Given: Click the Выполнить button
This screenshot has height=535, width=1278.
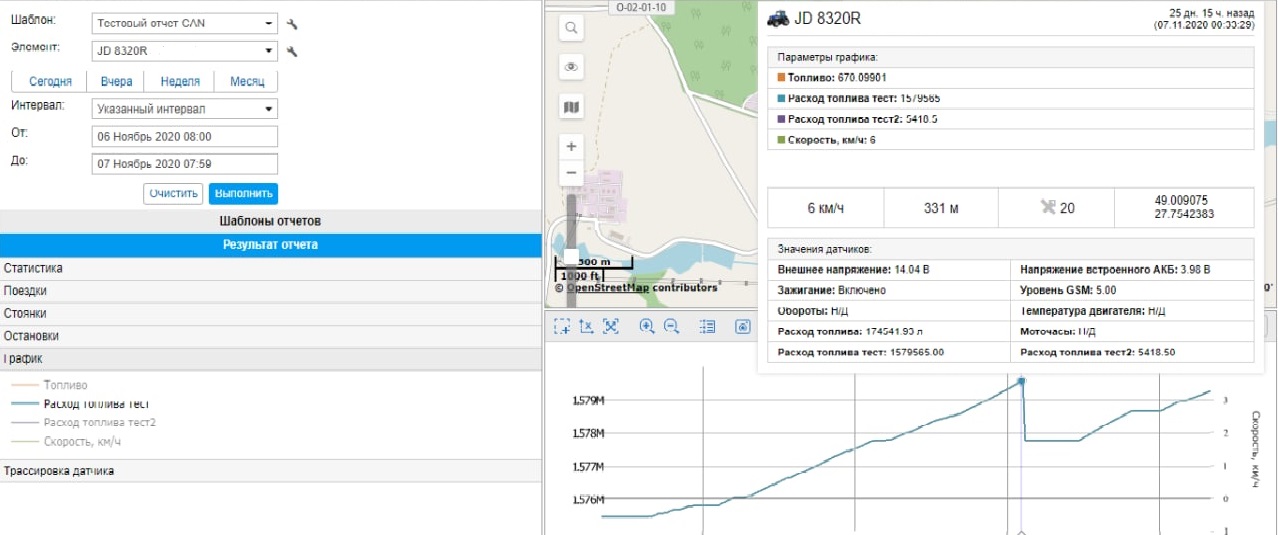Looking at the screenshot, I should point(243,194).
